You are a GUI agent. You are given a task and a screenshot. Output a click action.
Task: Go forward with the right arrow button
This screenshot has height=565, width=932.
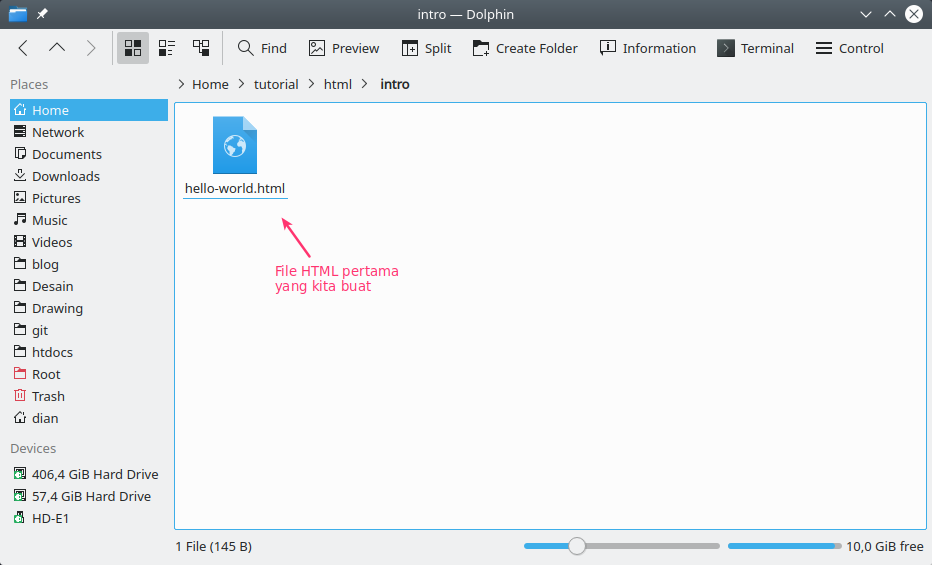[x=91, y=48]
